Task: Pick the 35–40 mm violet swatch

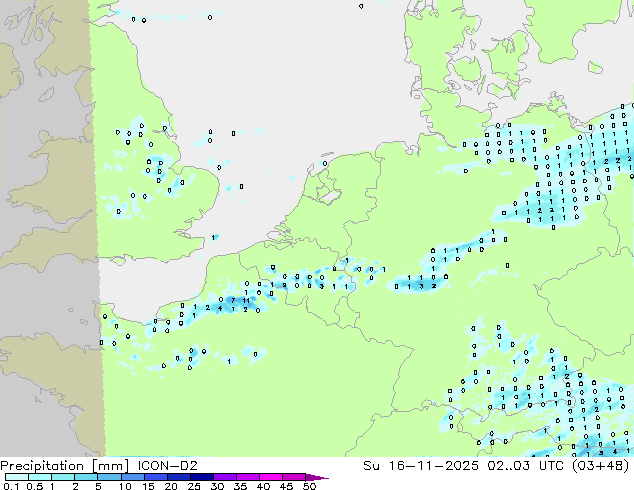Action: [248, 477]
